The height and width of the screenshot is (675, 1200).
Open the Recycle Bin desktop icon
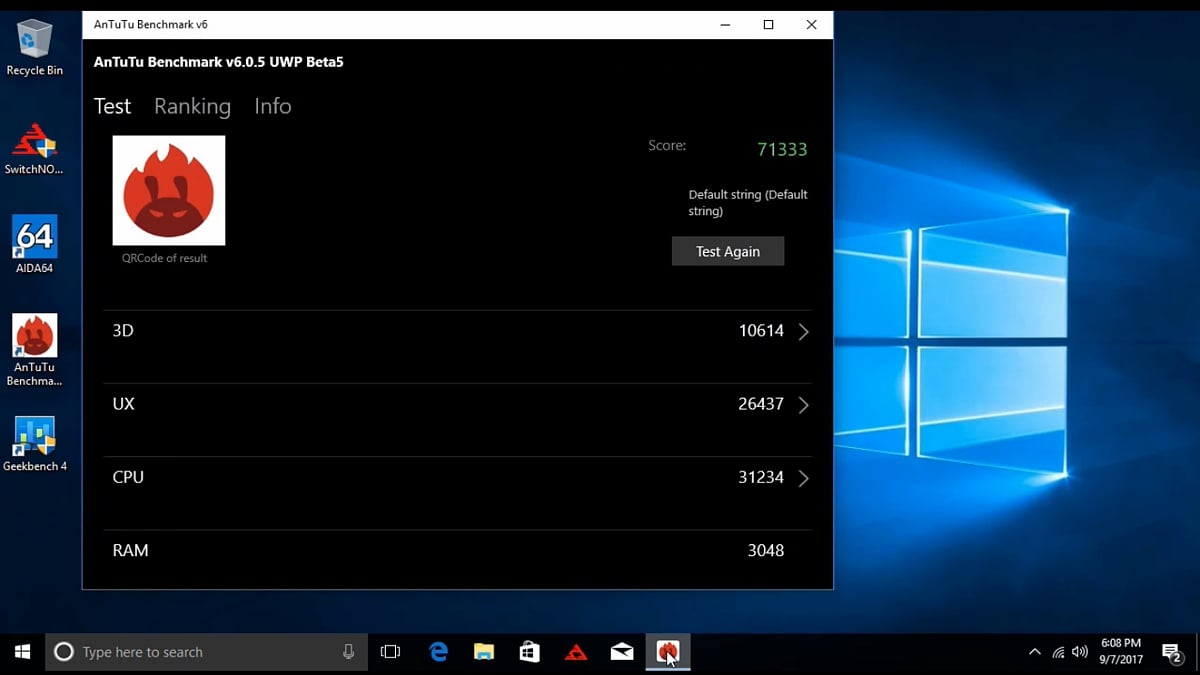pyautogui.click(x=34, y=47)
